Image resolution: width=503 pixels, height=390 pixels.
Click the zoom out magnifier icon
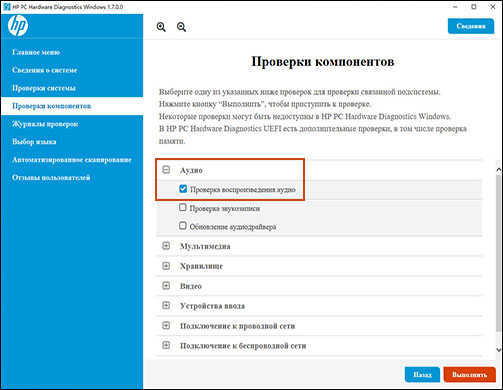pyautogui.click(x=181, y=27)
